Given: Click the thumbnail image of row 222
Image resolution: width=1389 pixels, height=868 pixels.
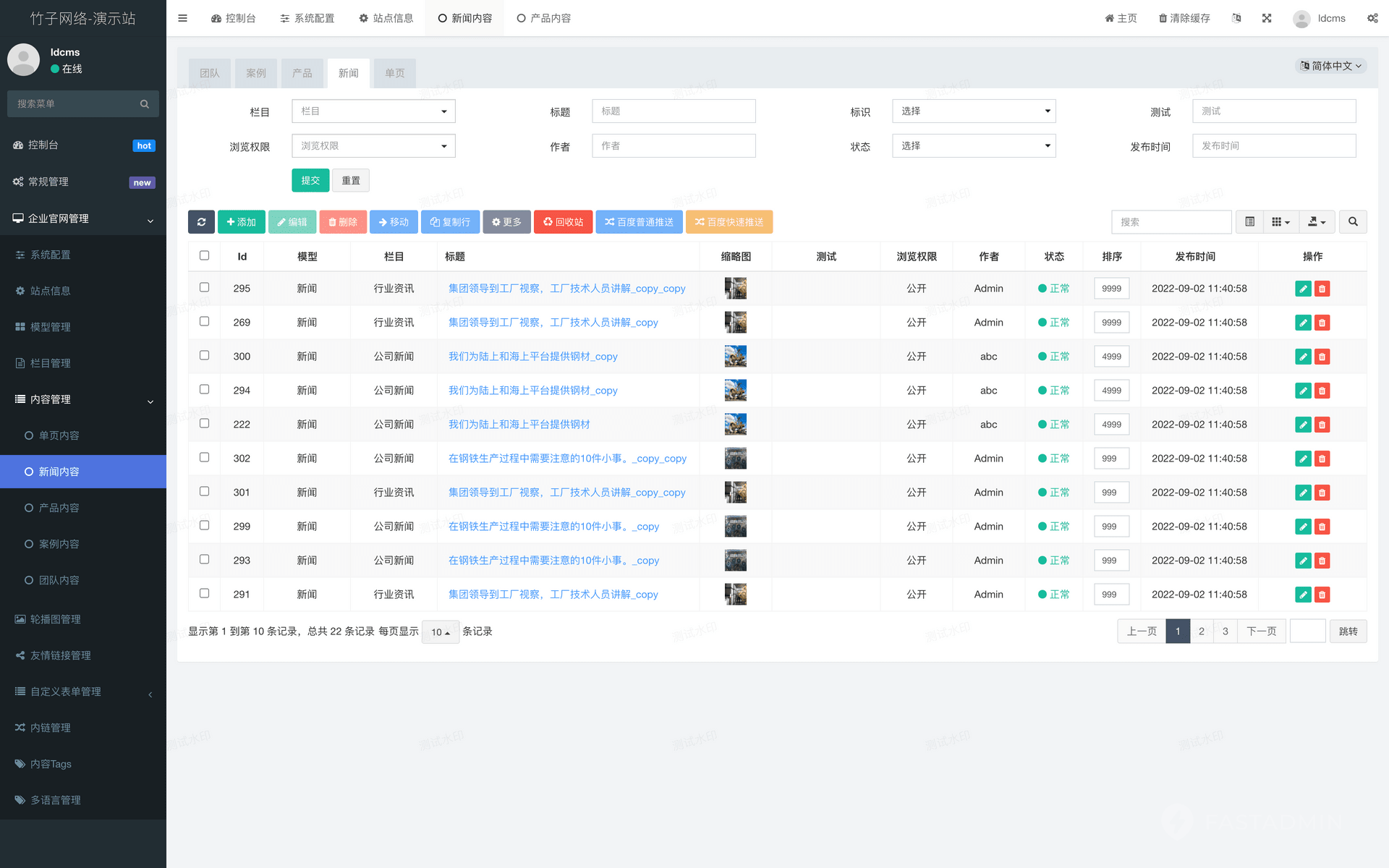Looking at the screenshot, I should click(735, 425).
